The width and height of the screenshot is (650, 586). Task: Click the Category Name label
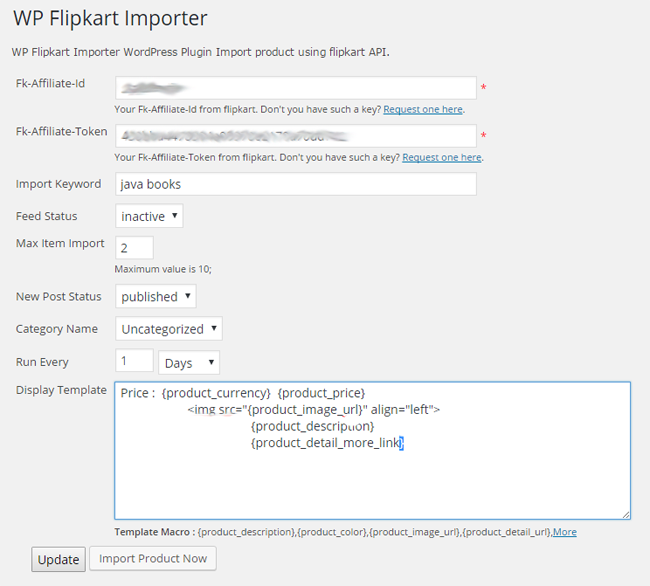(x=56, y=329)
